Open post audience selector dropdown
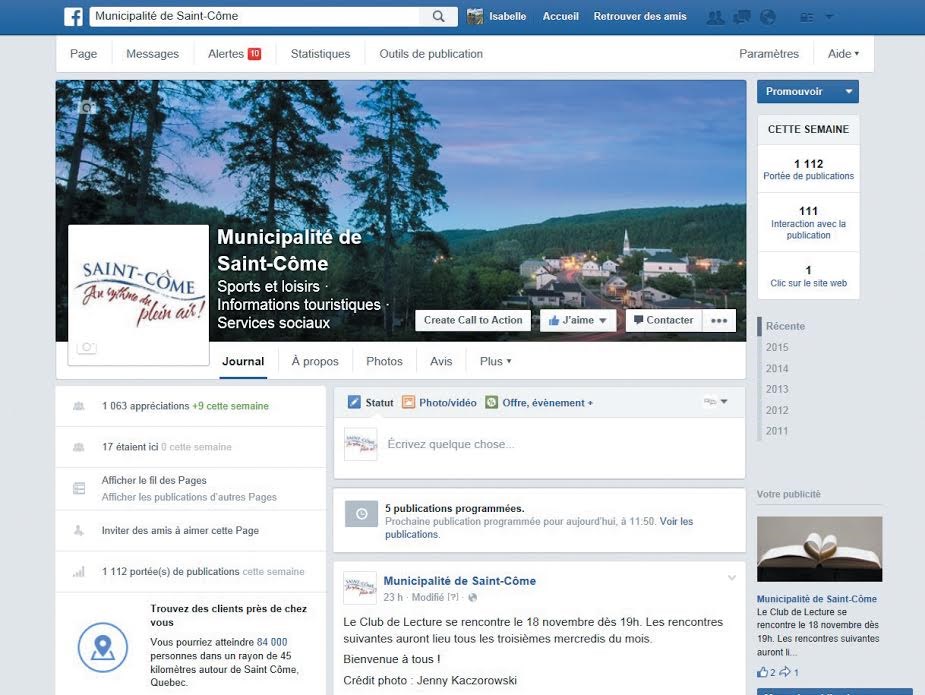Image resolution: width=925 pixels, height=695 pixels. tap(716, 402)
